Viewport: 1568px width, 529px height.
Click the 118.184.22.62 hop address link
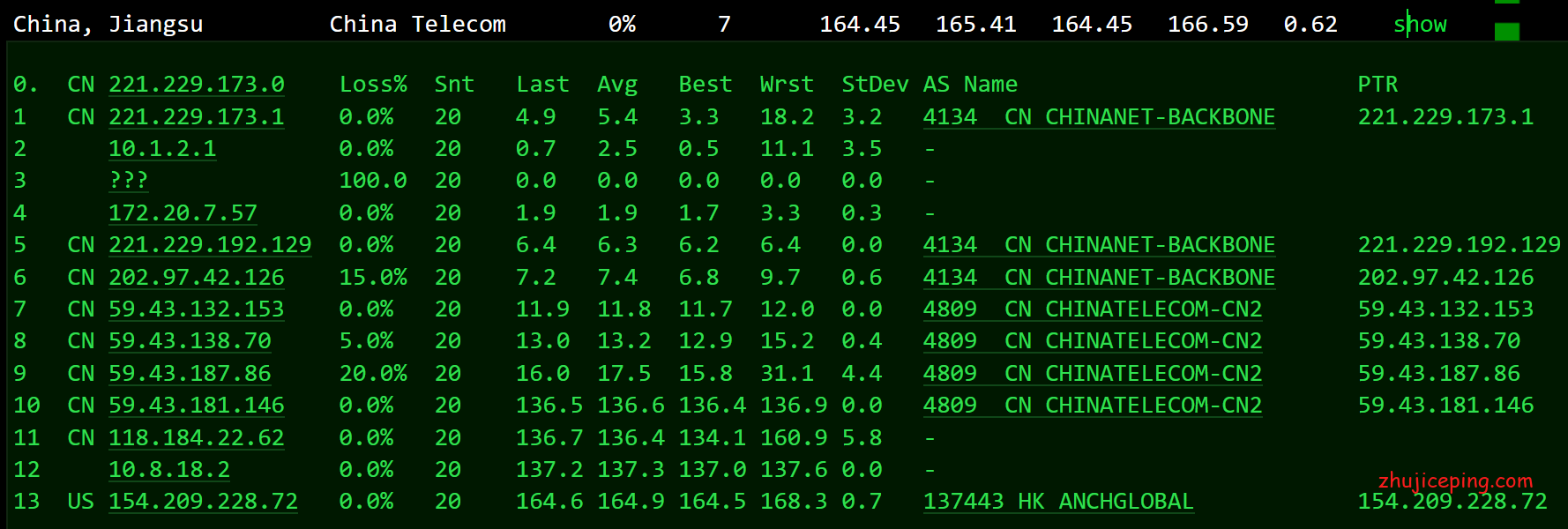point(196,438)
